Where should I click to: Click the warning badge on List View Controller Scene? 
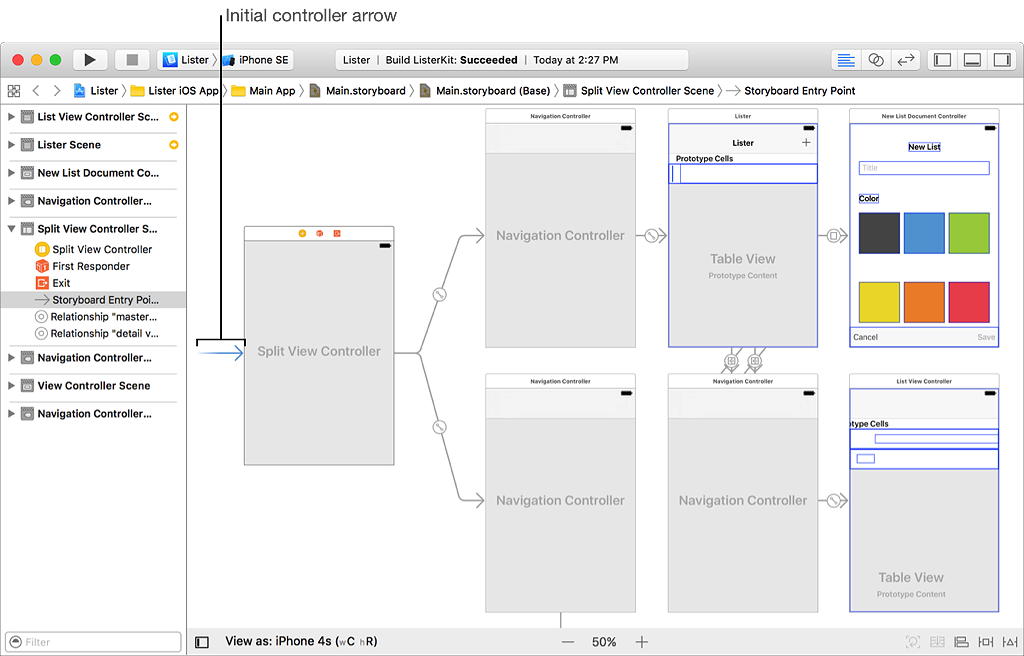click(x=174, y=117)
